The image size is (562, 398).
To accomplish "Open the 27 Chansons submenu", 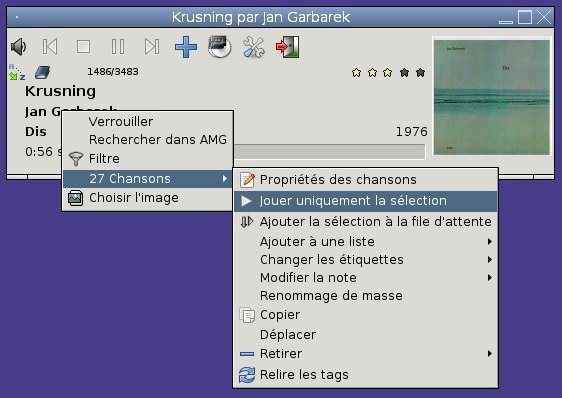I will point(148,179).
